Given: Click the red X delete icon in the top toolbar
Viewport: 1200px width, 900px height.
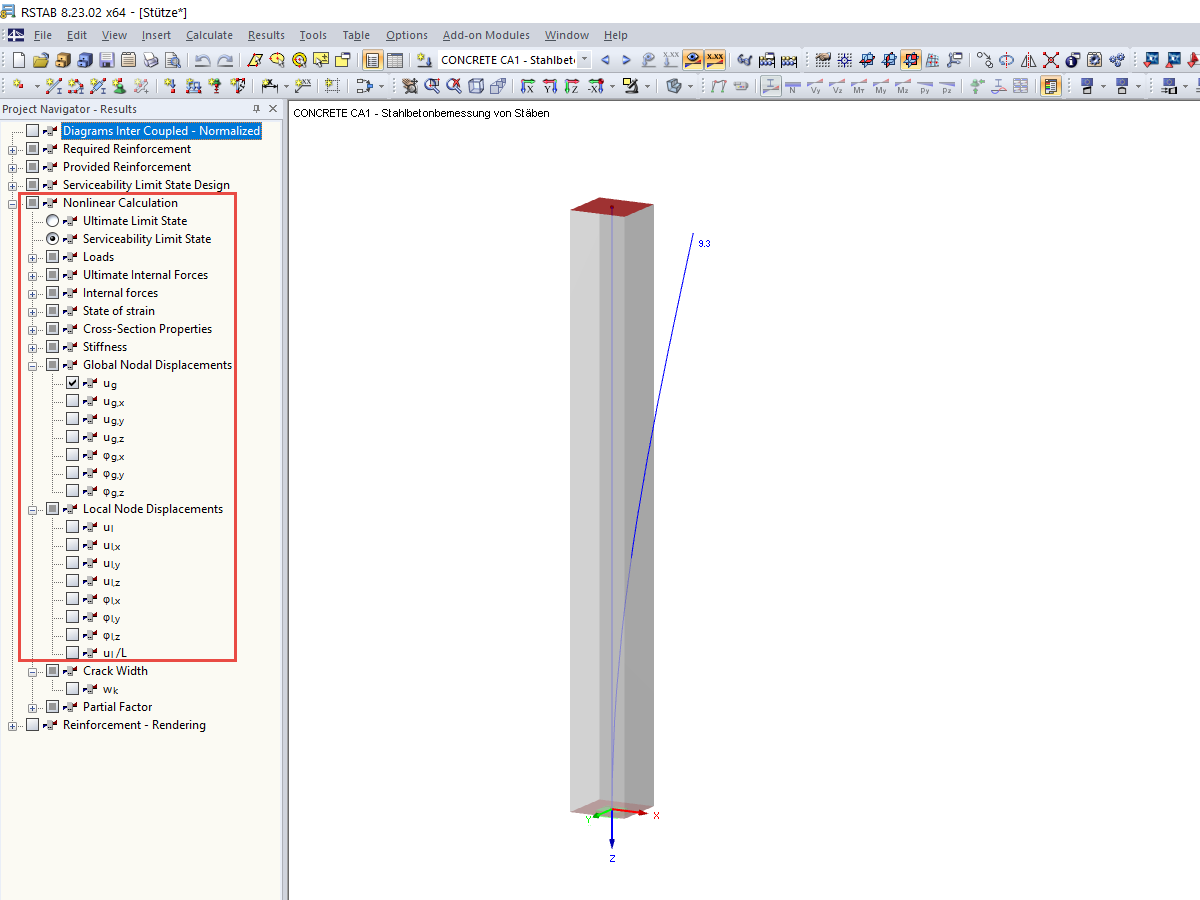Looking at the screenshot, I should pyautogui.click(x=1051, y=60).
